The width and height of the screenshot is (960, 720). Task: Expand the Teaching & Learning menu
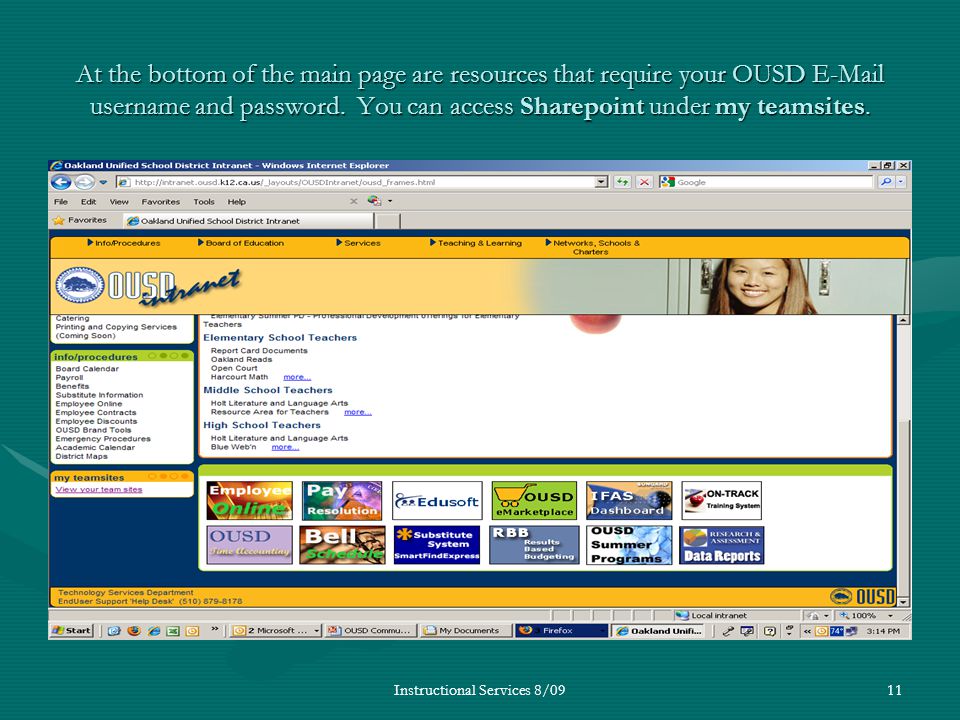click(476, 243)
